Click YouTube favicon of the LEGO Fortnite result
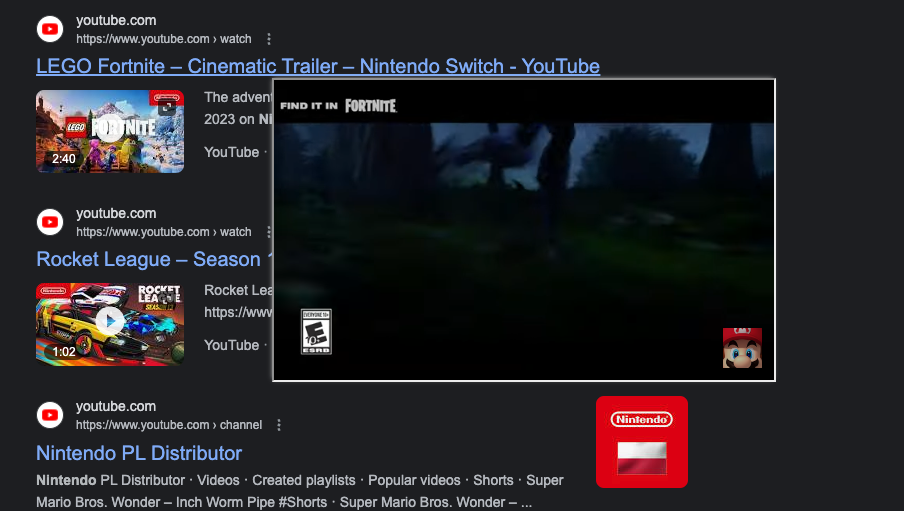The image size is (904, 511). (x=50, y=29)
